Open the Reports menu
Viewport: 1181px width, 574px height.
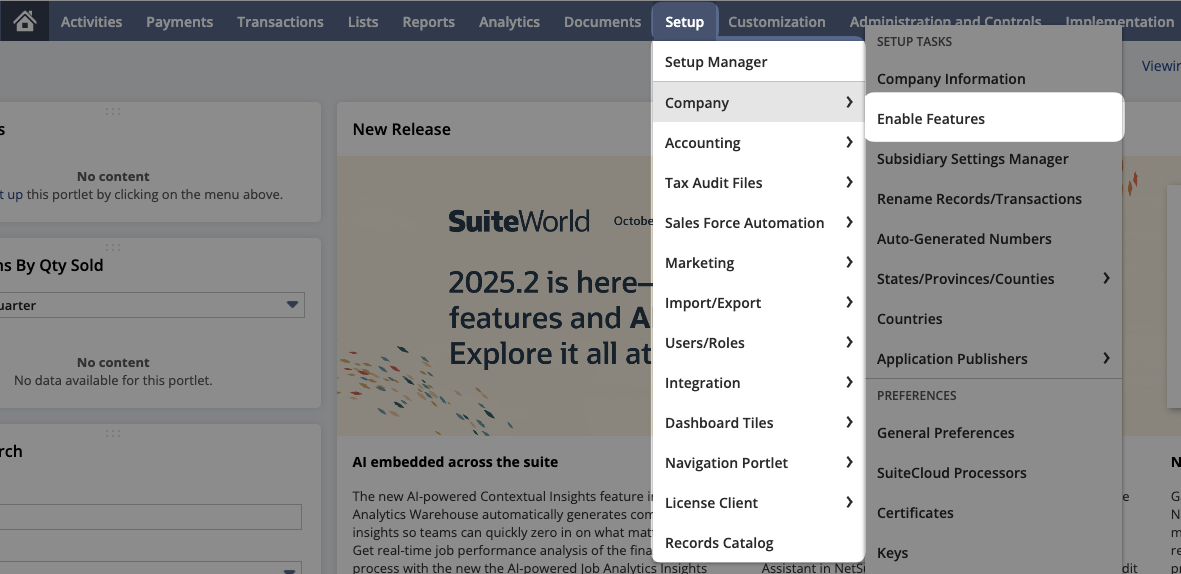429,22
